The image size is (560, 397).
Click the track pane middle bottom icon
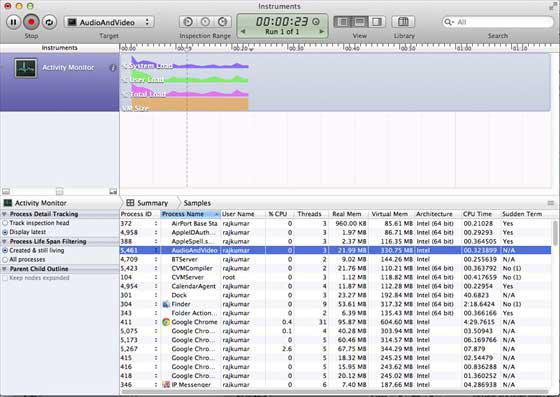coord(60,192)
